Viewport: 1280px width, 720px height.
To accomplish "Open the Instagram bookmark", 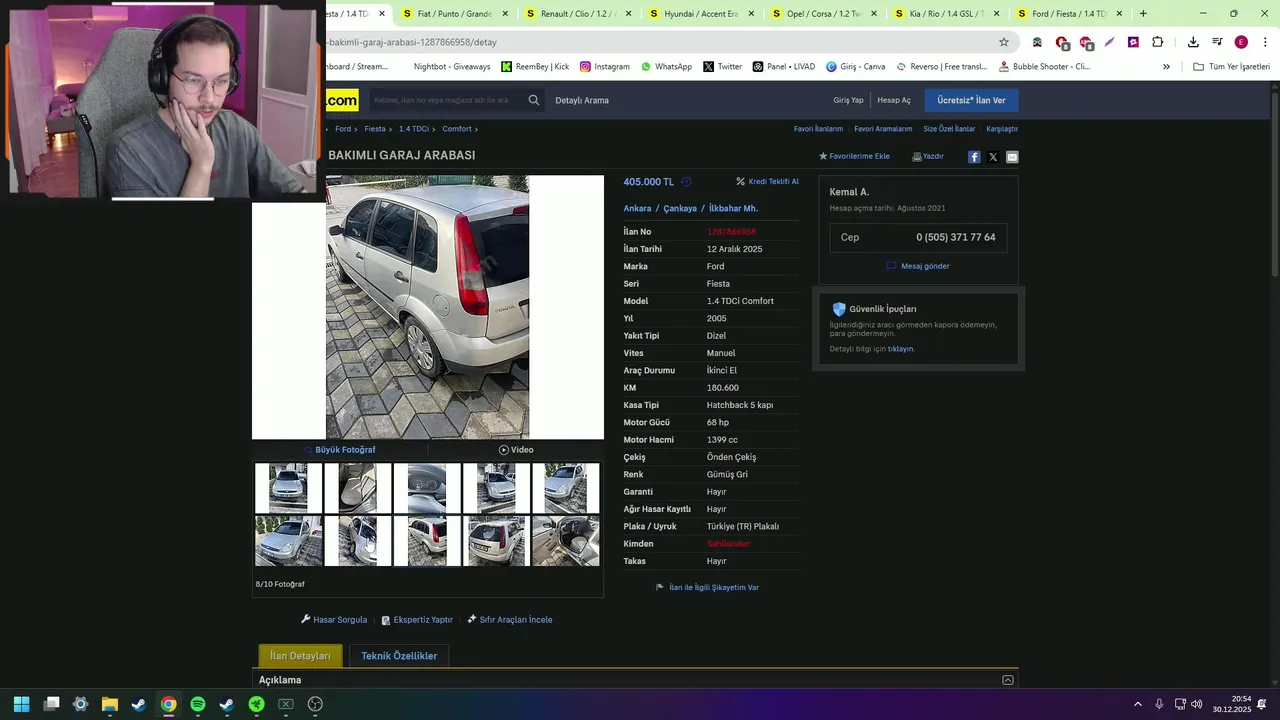I will click(x=604, y=66).
